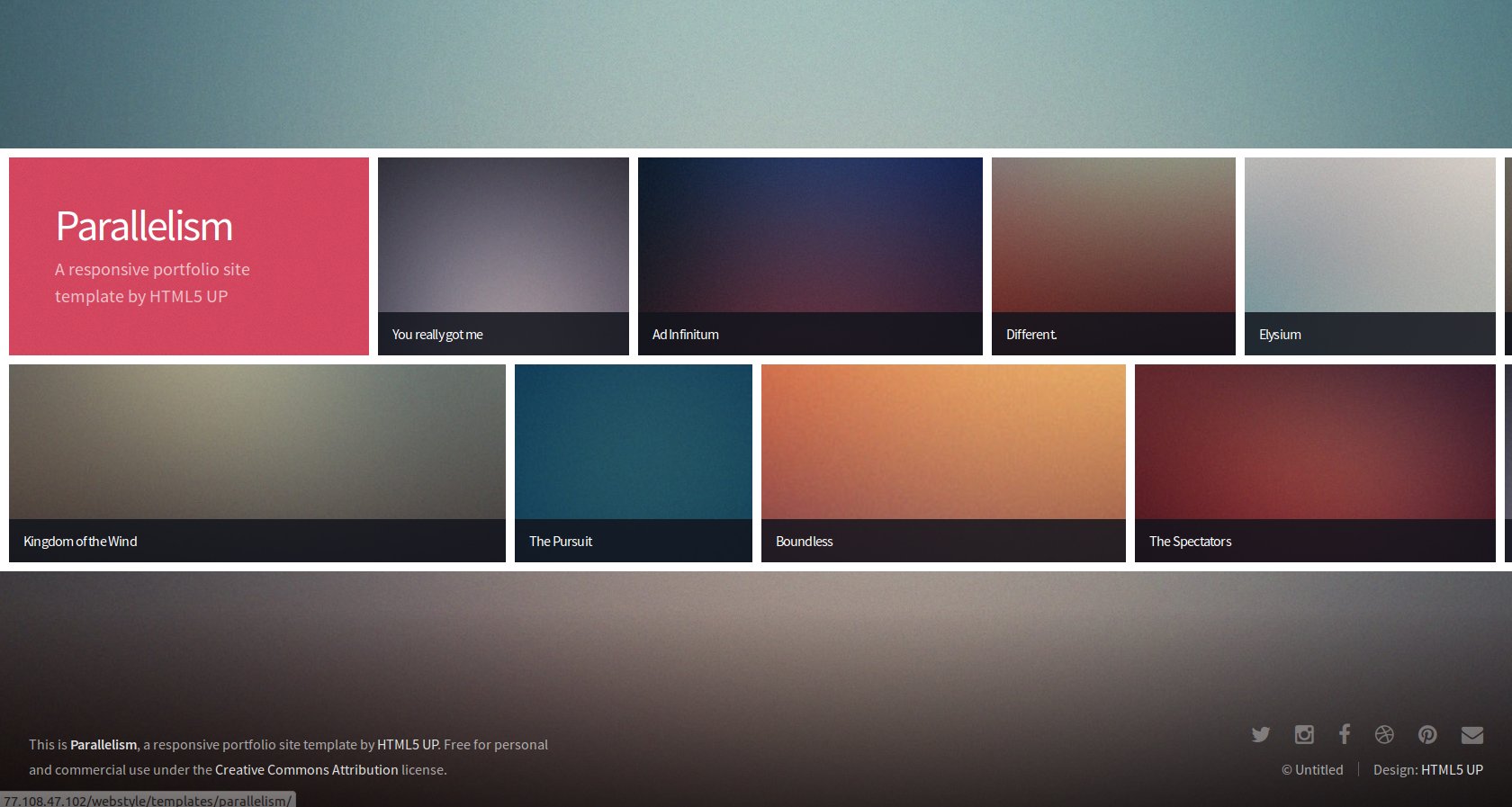Click 'HTML5 UP' design credit link
Screen dimensions: 1512x807
(x=1452, y=770)
